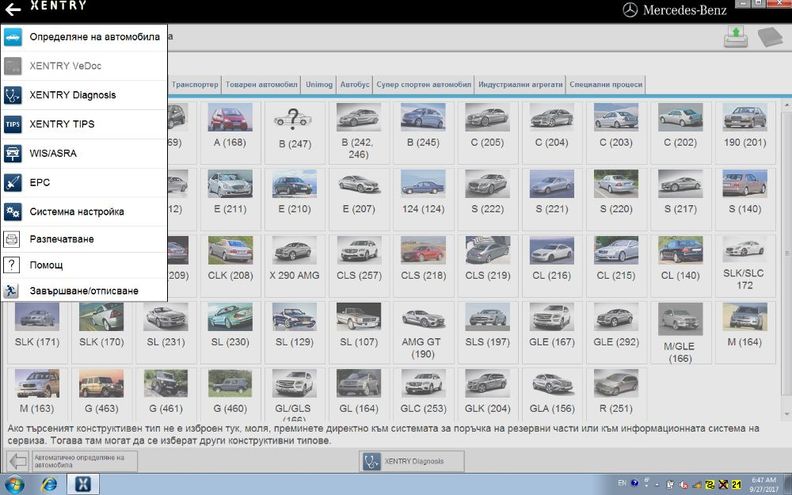Pick the SLS (197) model

click(x=487, y=332)
